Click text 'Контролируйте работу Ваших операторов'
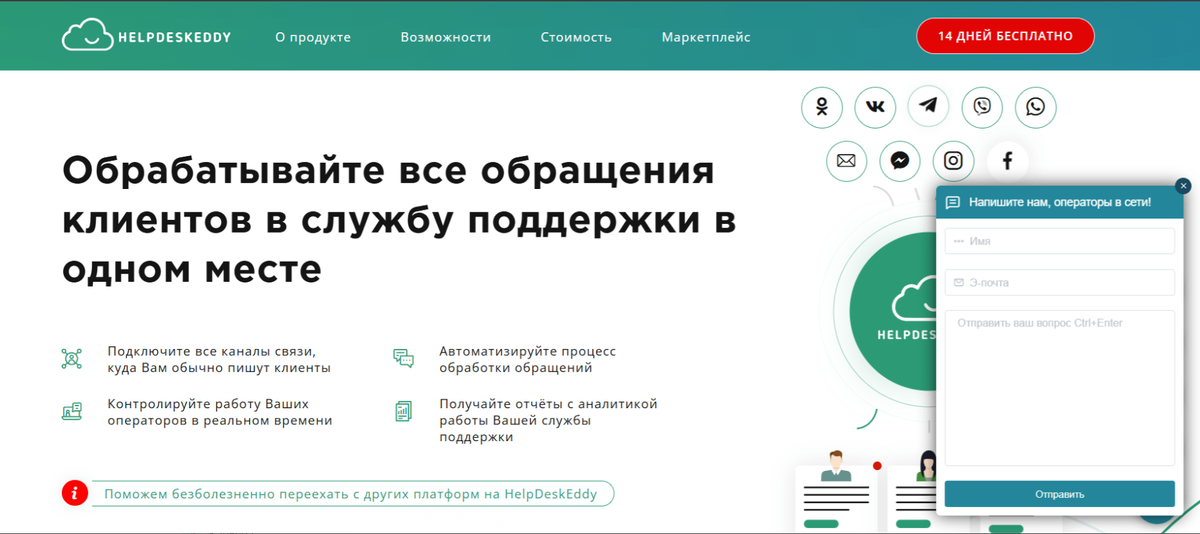Viewport: 1200px width, 534px height. click(x=220, y=412)
